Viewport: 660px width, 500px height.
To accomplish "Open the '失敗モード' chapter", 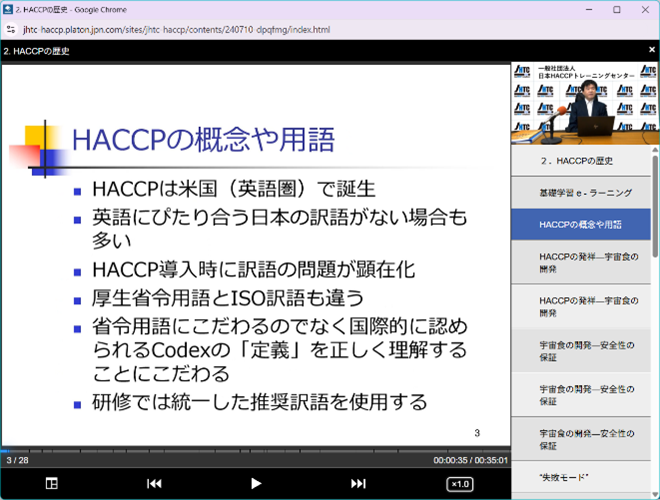I will point(581,477).
